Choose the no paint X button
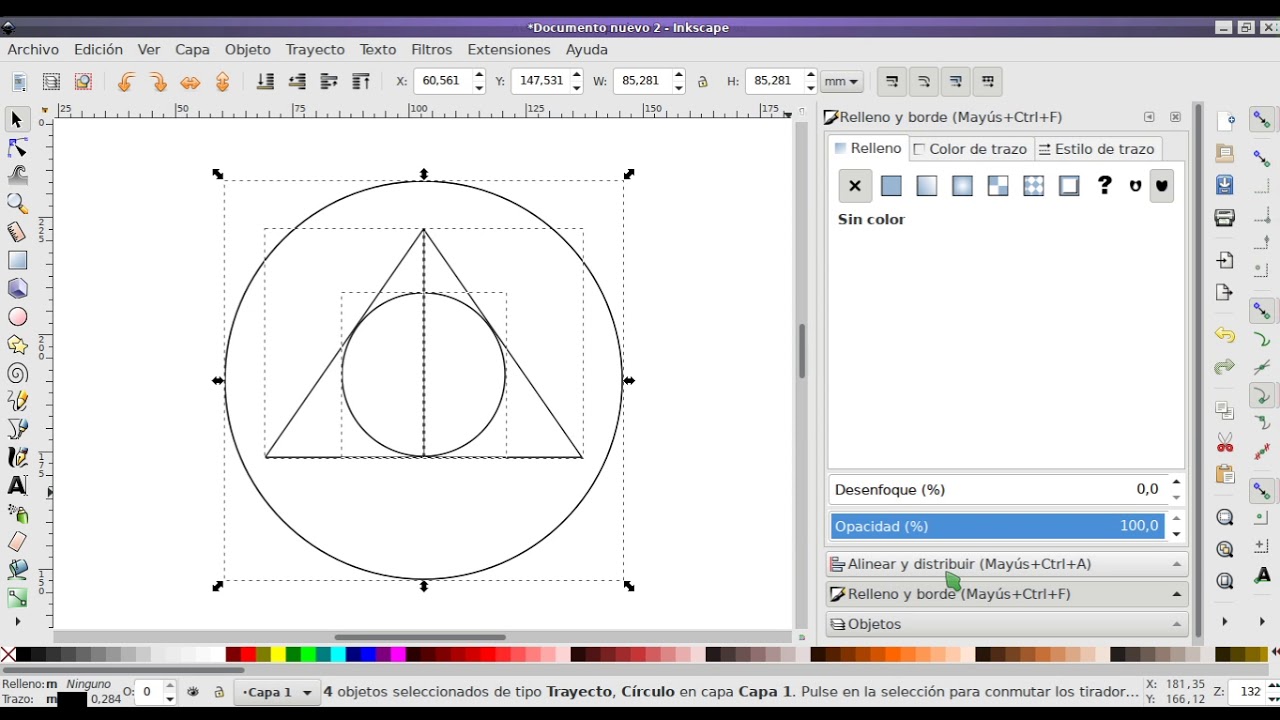Screen dimensions: 1280x720 tap(855, 185)
